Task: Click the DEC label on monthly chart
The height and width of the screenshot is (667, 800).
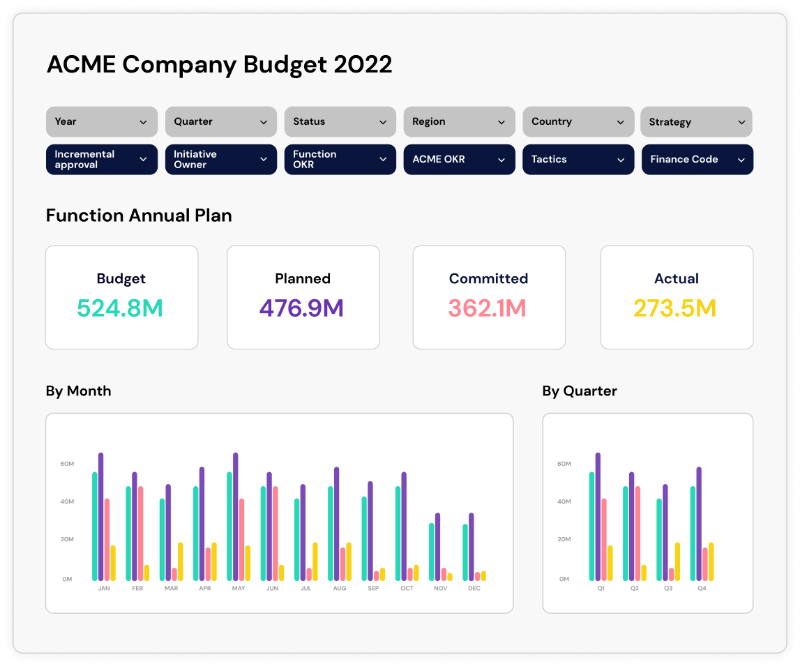Action: (x=474, y=588)
